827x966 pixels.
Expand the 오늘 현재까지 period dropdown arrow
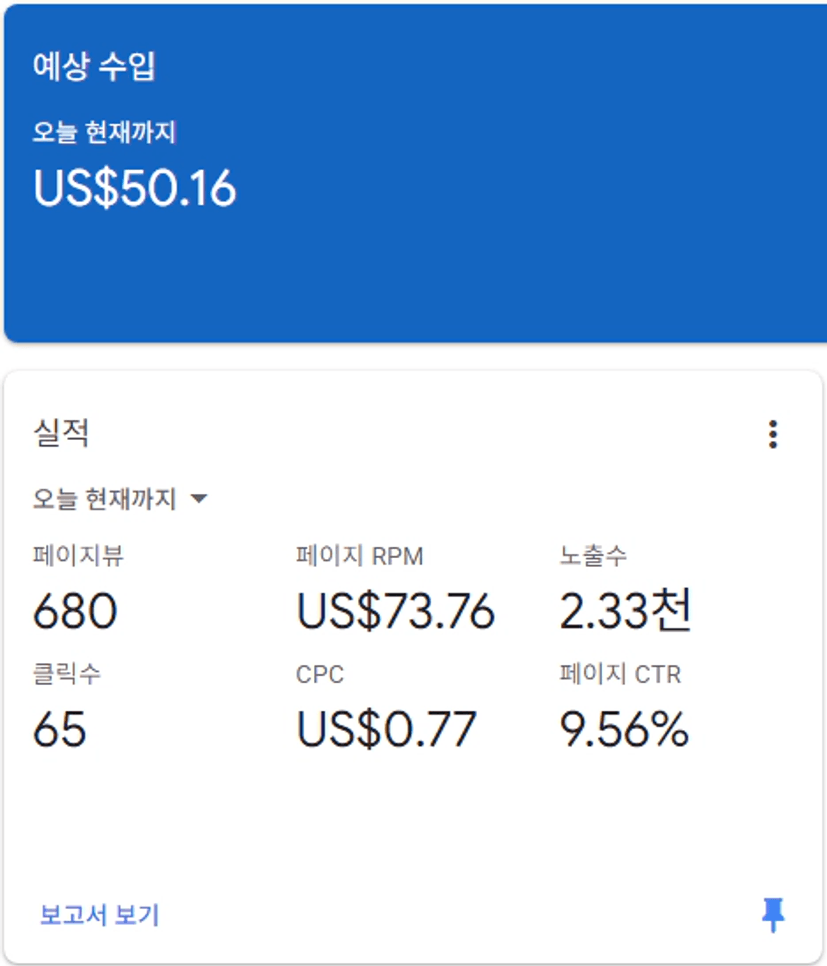pos(198,498)
